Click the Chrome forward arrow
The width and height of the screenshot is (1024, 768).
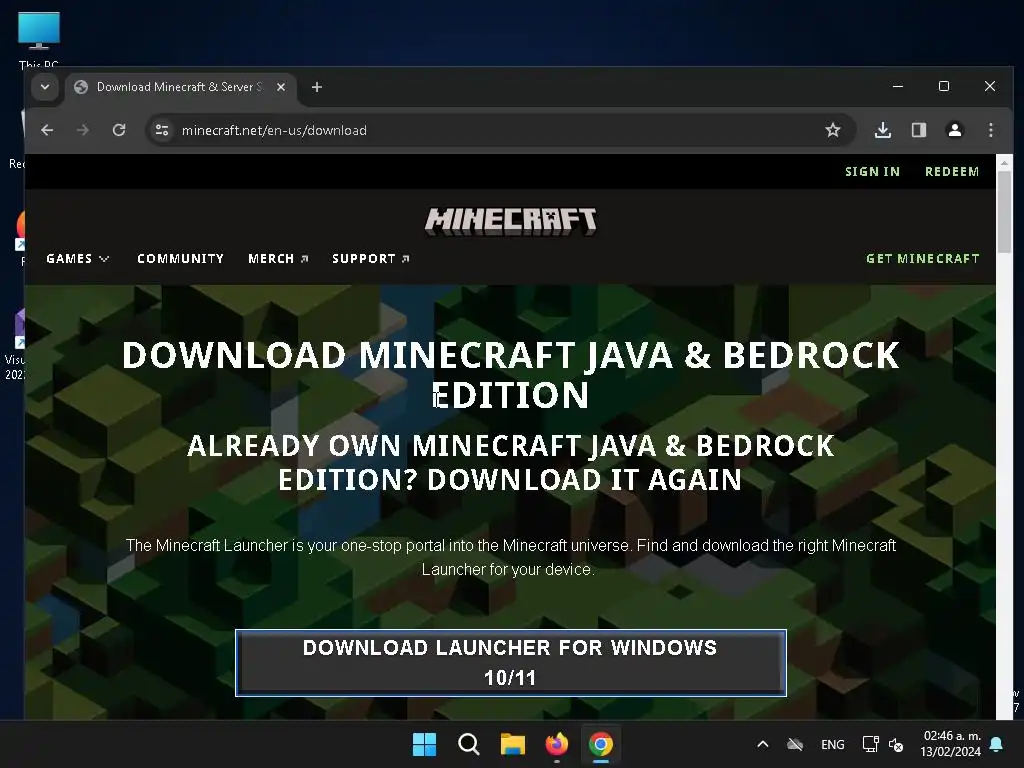click(x=82, y=130)
